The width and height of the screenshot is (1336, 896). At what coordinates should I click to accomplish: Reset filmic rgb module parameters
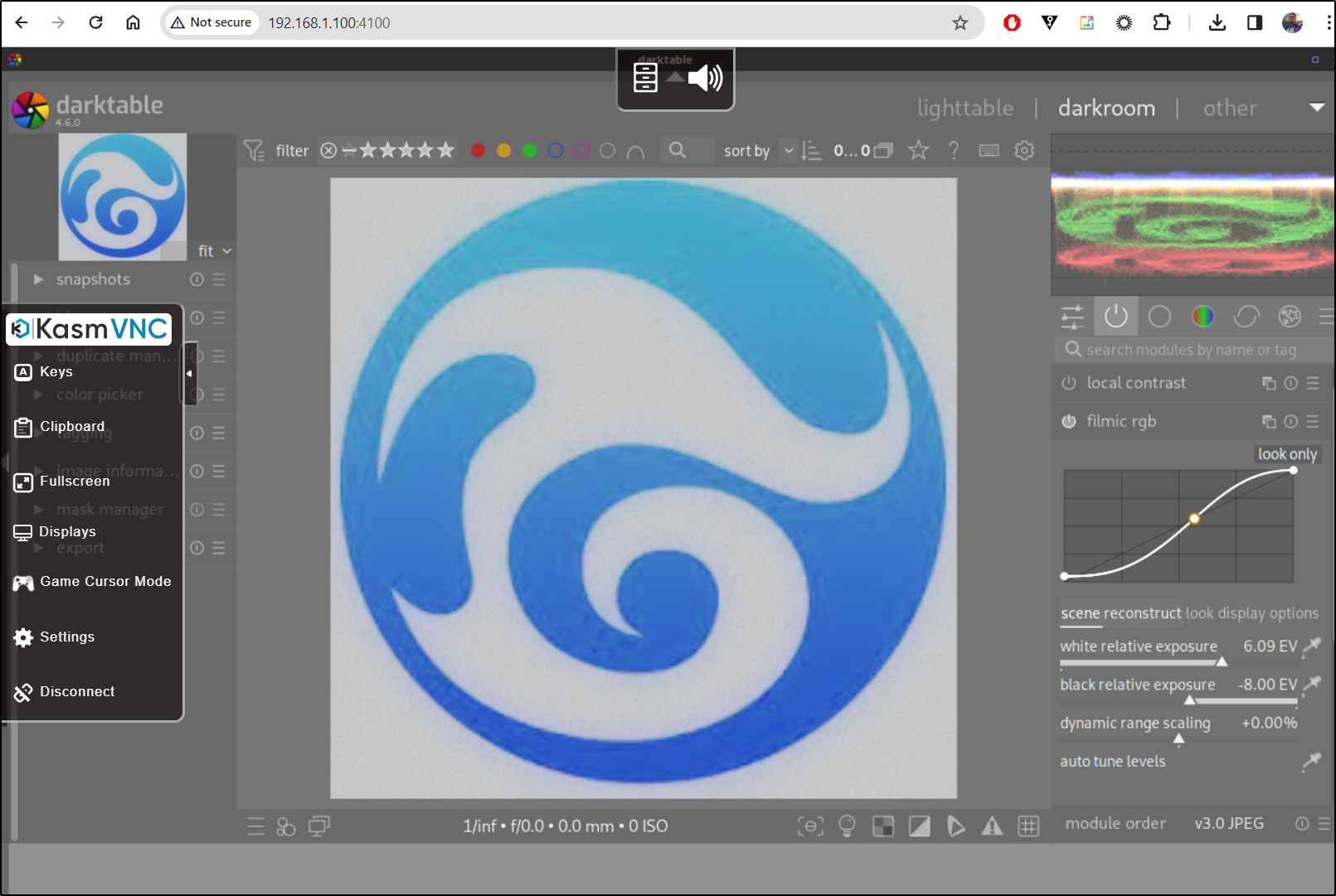[1290, 421]
